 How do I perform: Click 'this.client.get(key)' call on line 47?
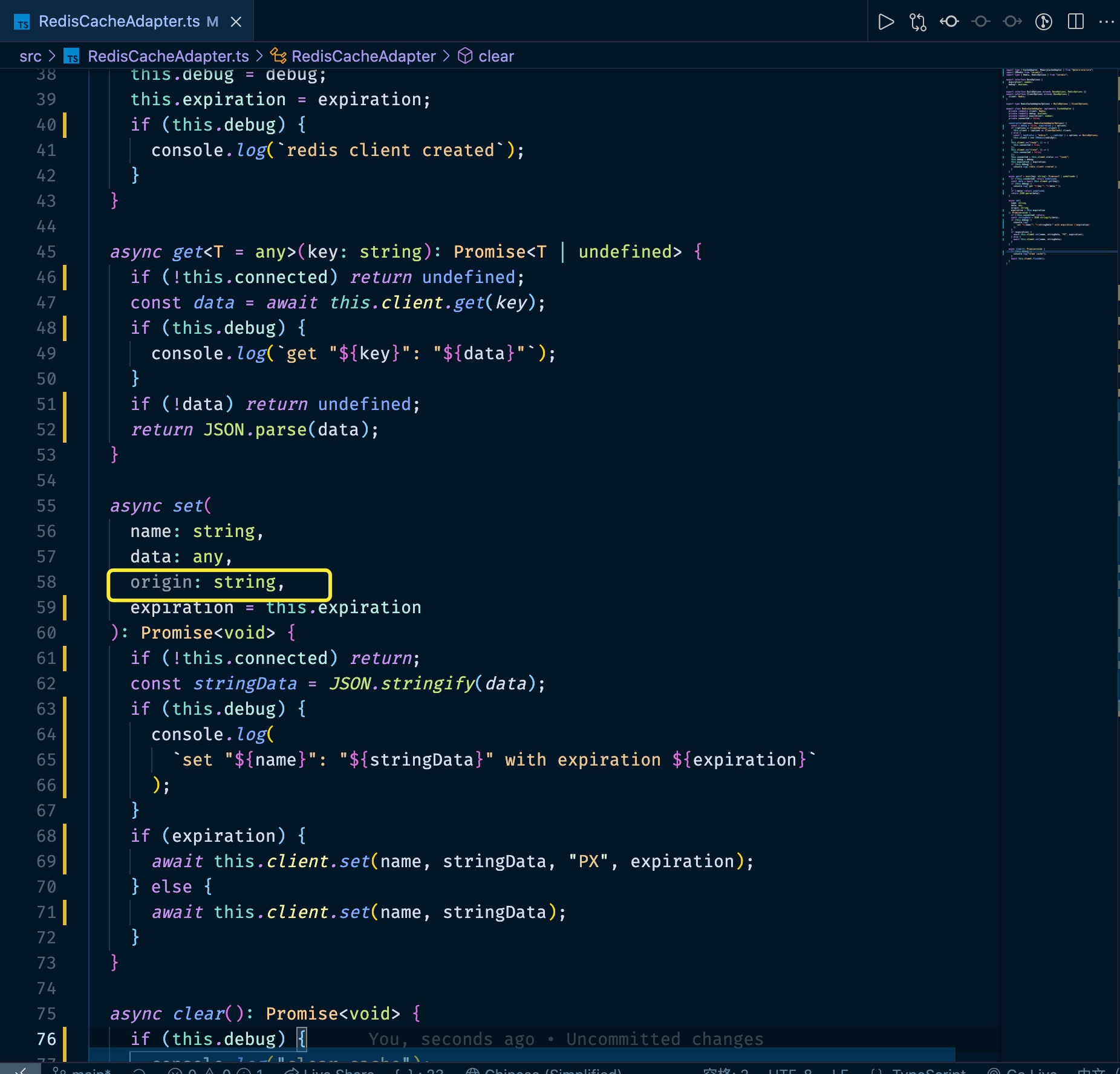pyautogui.click(x=432, y=302)
